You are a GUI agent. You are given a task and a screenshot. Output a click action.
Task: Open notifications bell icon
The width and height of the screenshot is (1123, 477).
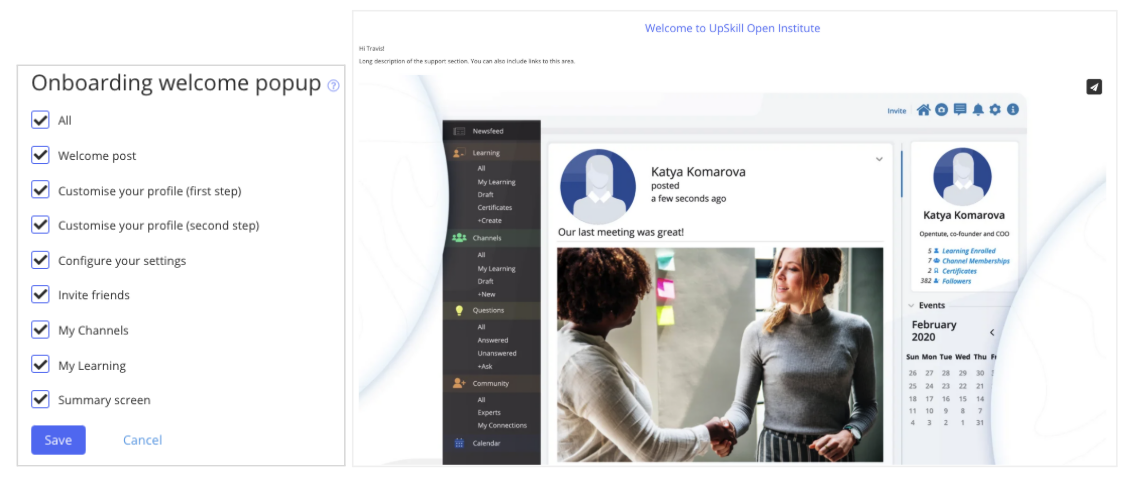click(978, 110)
